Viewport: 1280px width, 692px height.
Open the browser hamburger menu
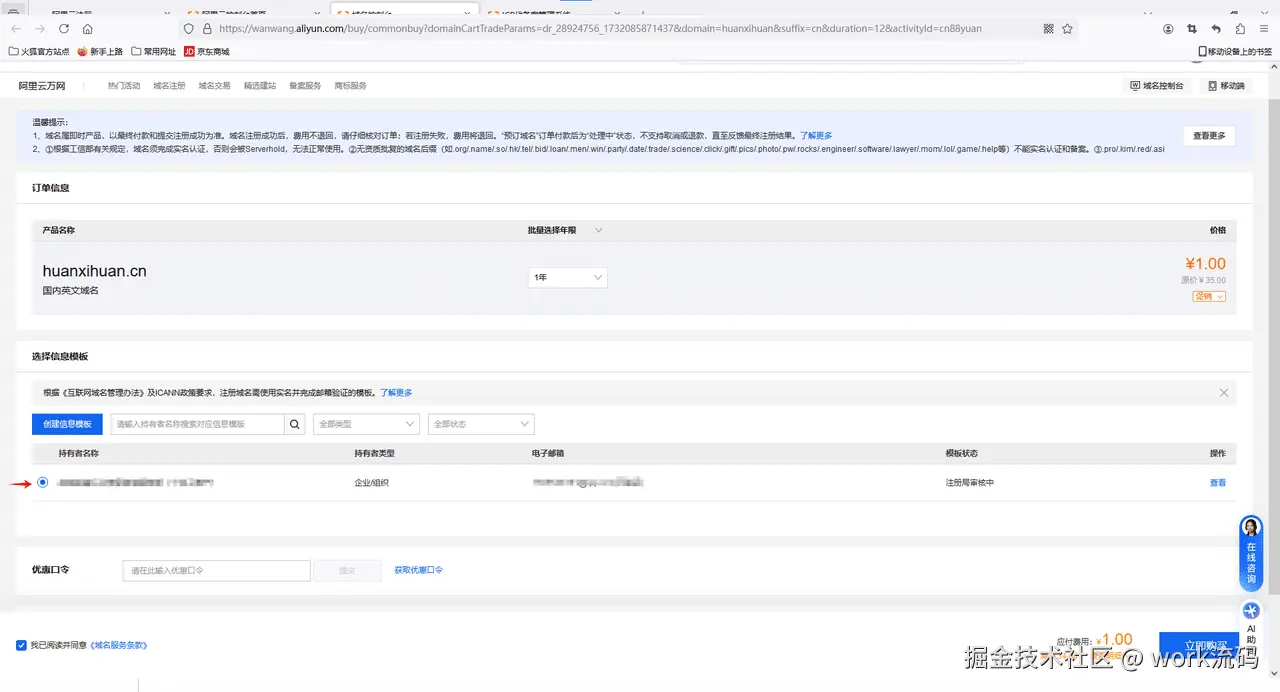(x=1264, y=29)
